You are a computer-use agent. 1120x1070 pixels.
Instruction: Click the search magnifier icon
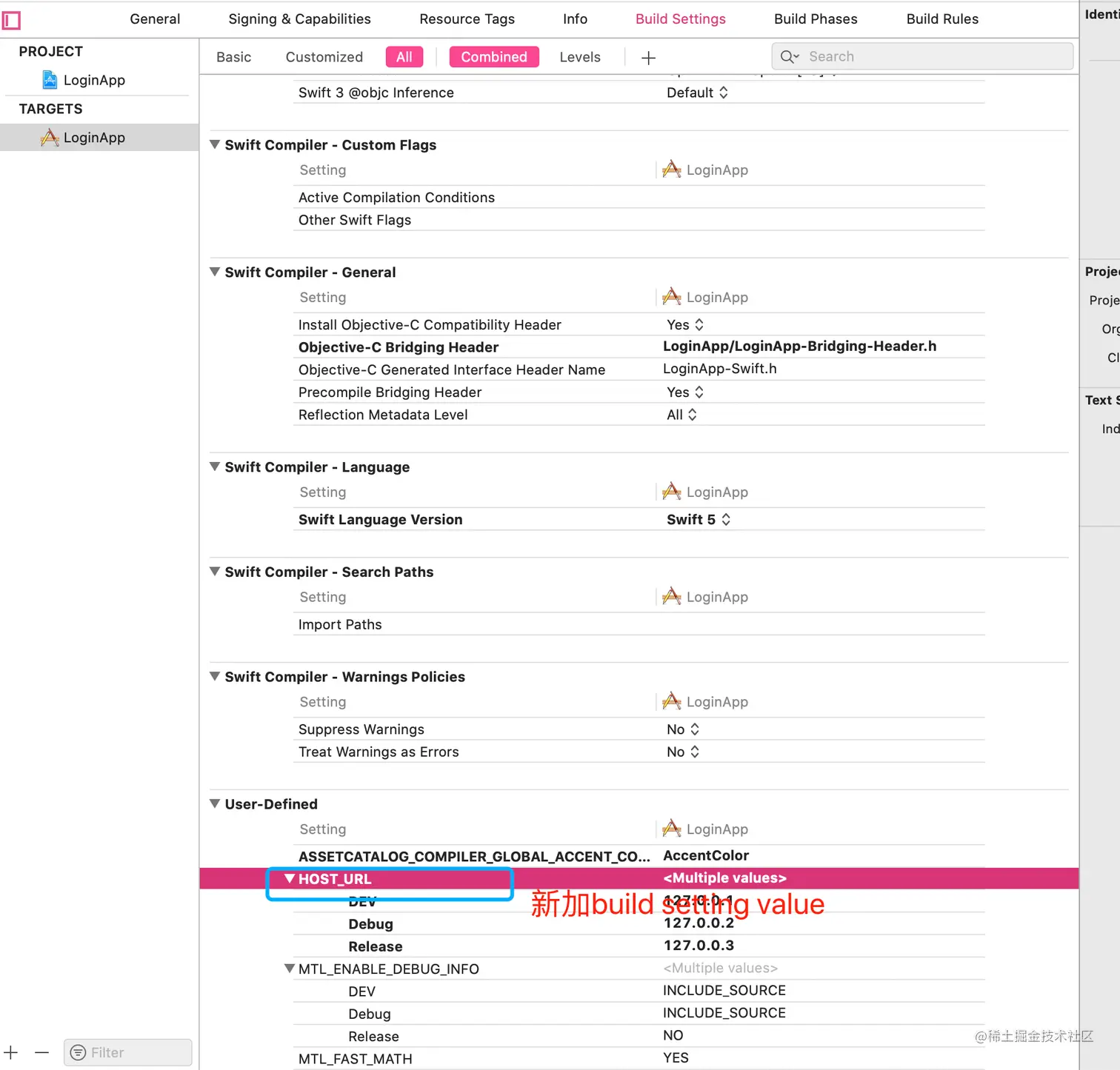pos(790,57)
